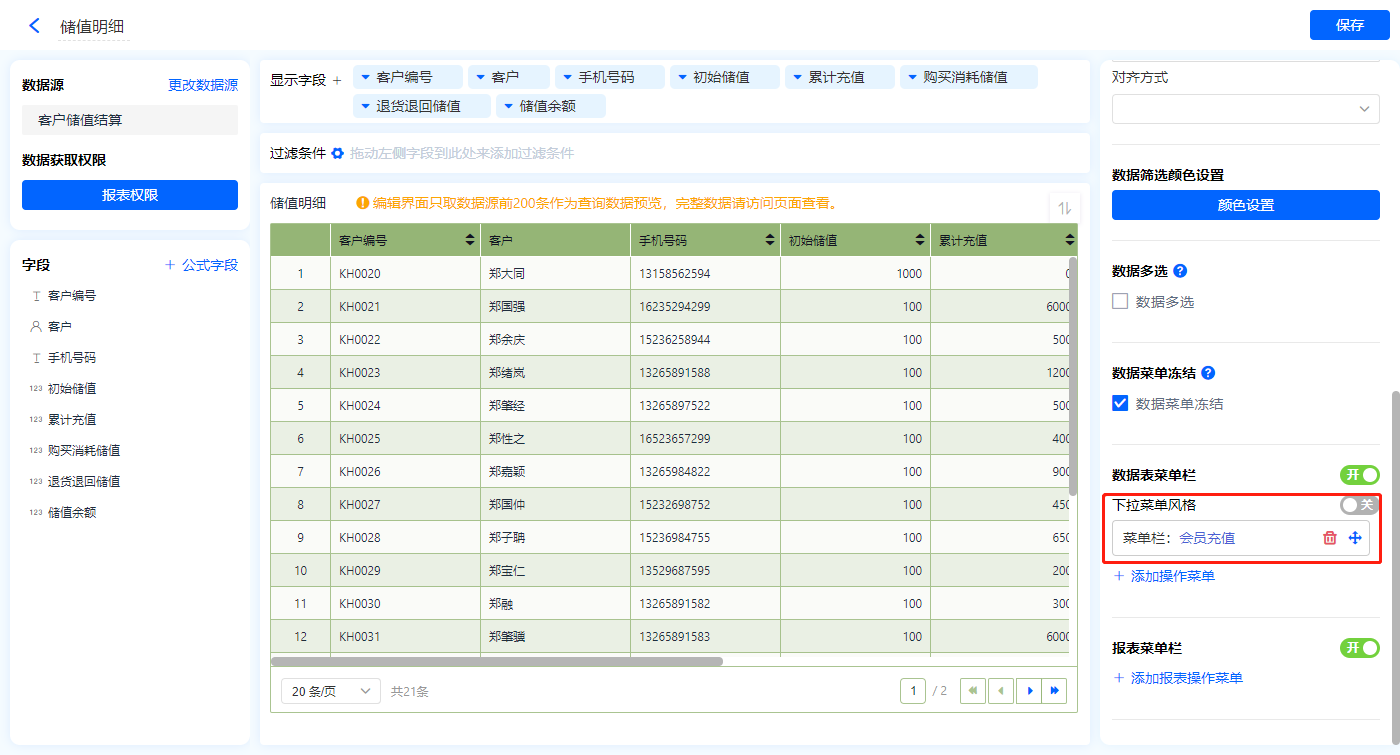The width and height of the screenshot is (1400, 755).
Task: Click the help icon beside 数据多选
Action: pyautogui.click(x=1180, y=271)
